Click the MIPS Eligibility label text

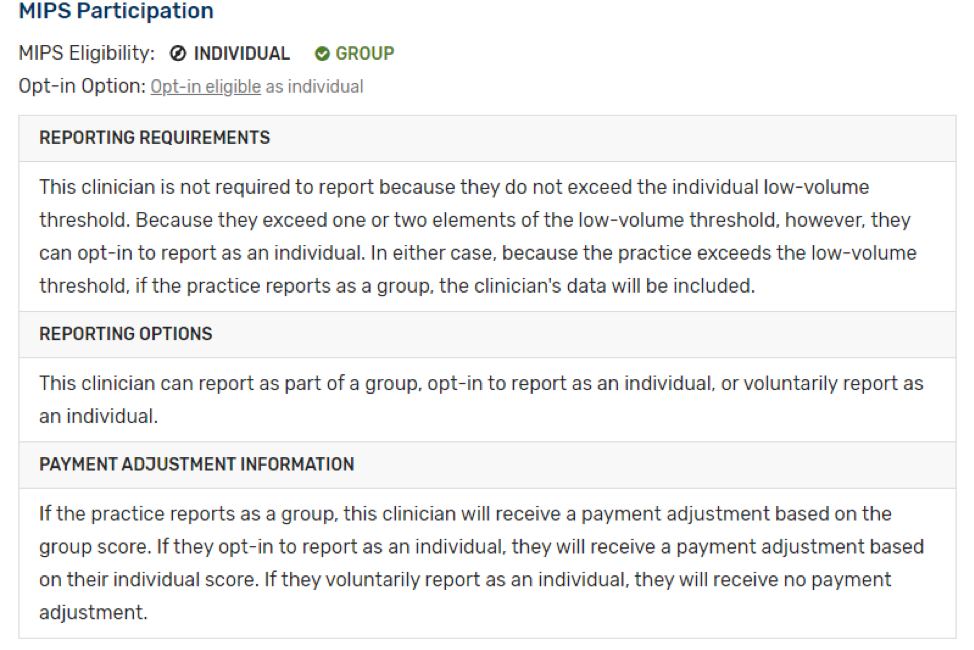point(86,53)
